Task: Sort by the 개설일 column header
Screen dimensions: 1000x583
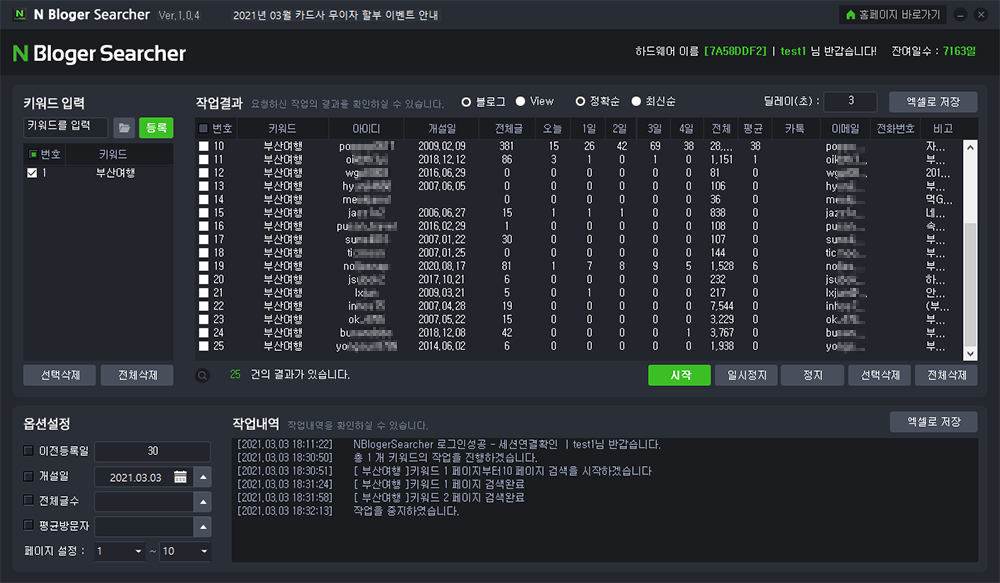Action: tap(442, 129)
